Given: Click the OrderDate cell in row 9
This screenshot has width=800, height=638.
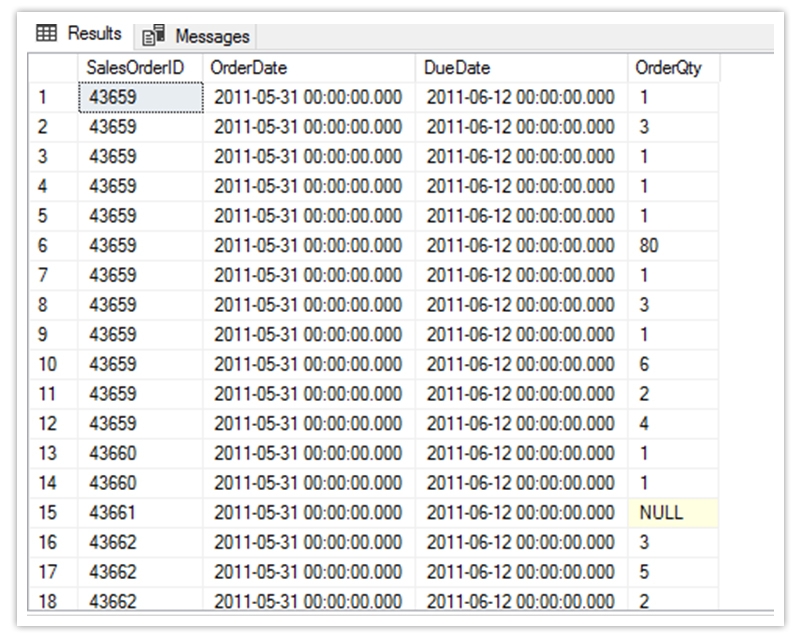Looking at the screenshot, I should pyautogui.click(x=309, y=334).
